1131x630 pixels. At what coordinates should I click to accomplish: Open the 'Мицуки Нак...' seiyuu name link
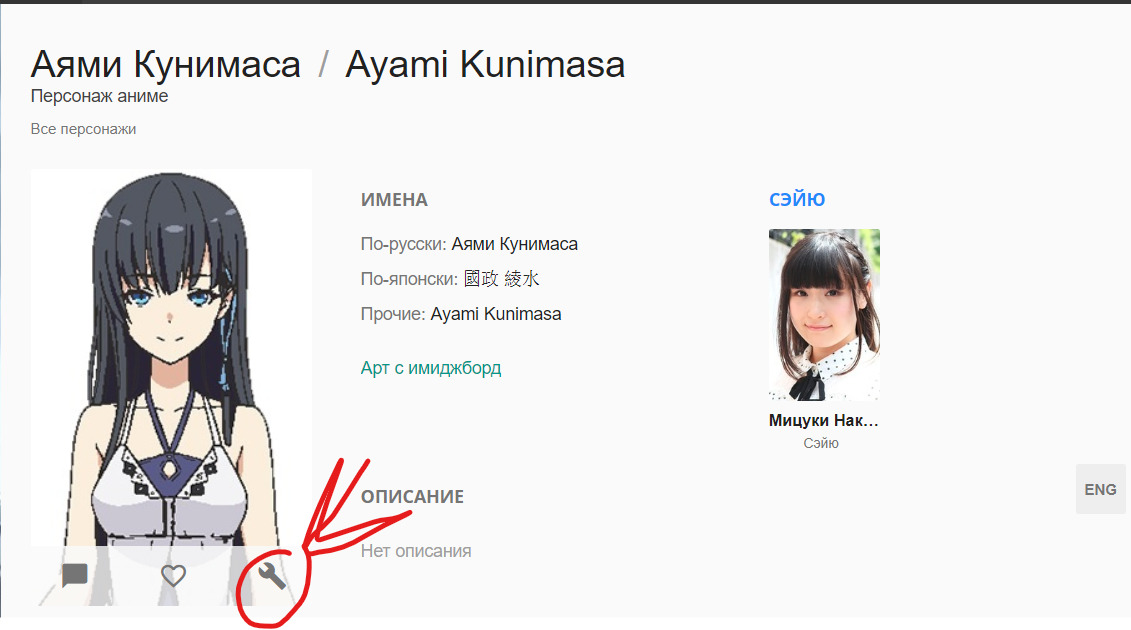click(824, 421)
